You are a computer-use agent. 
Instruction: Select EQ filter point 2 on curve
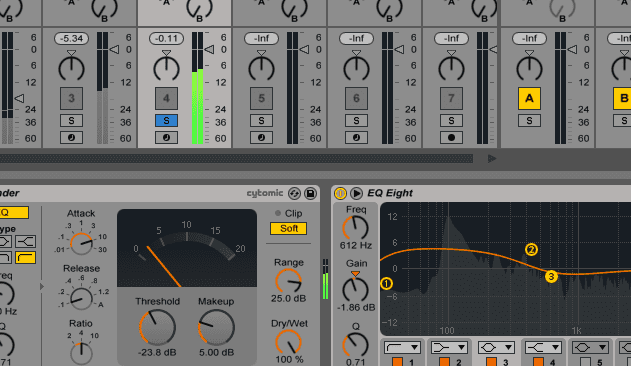[x=531, y=250]
